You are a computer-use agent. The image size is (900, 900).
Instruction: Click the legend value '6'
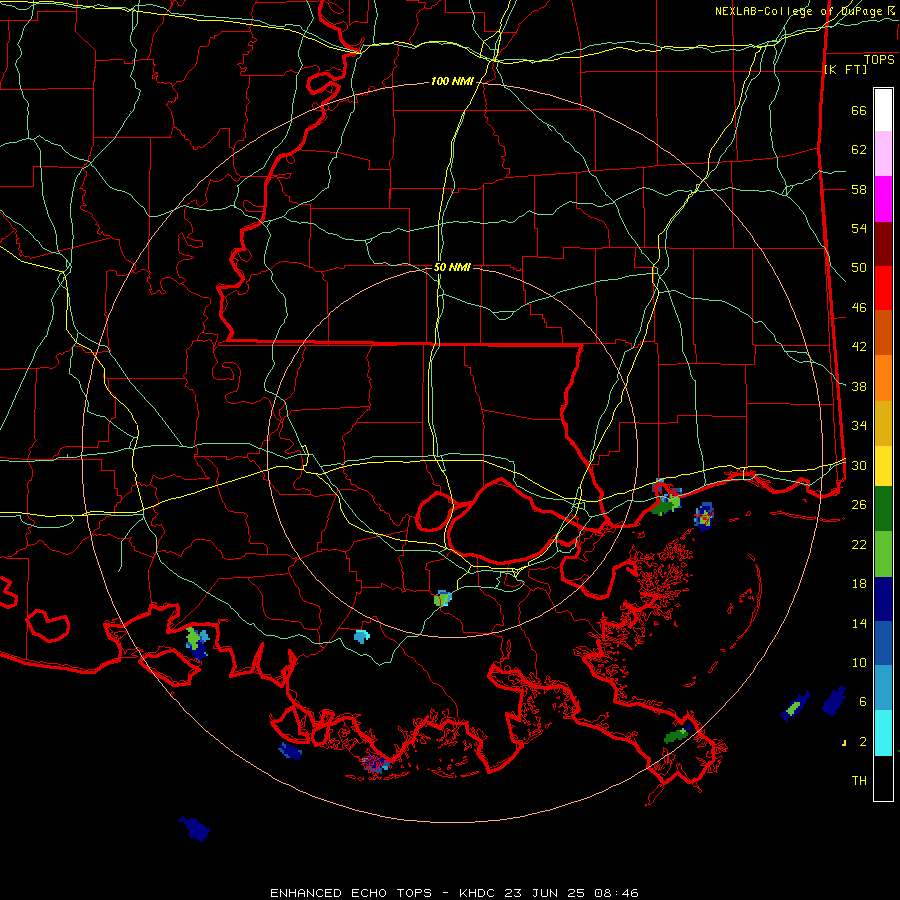coord(862,702)
